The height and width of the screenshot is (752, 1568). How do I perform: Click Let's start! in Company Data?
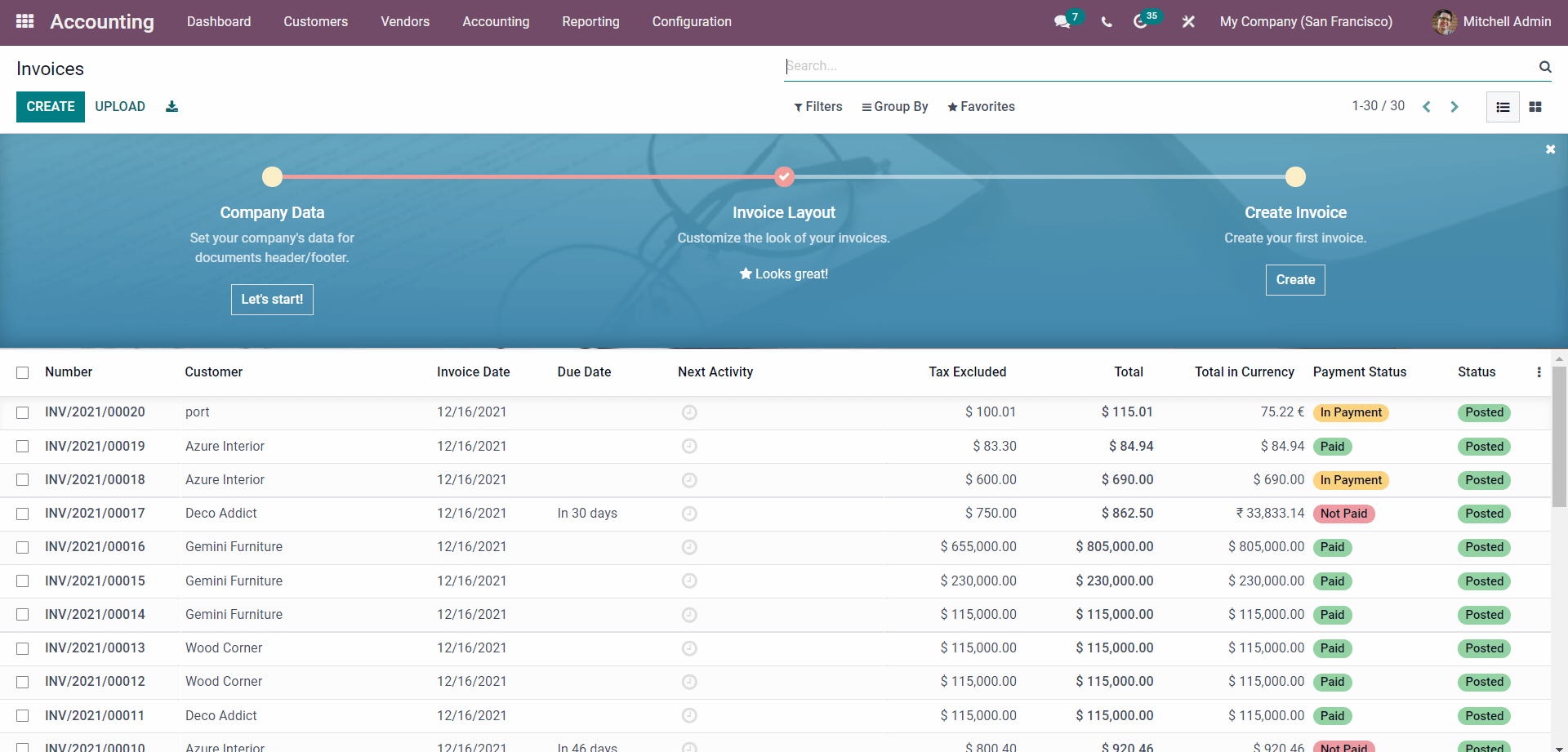point(272,300)
